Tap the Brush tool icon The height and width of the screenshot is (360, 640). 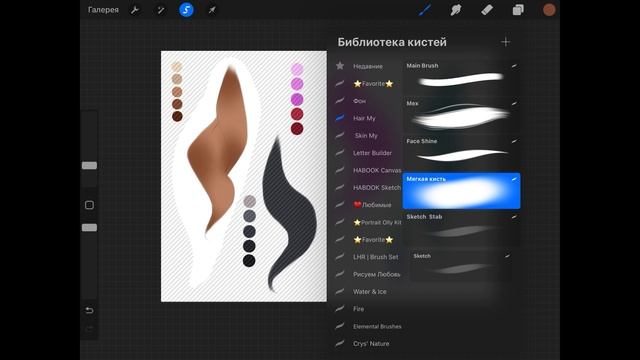(424, 10)
